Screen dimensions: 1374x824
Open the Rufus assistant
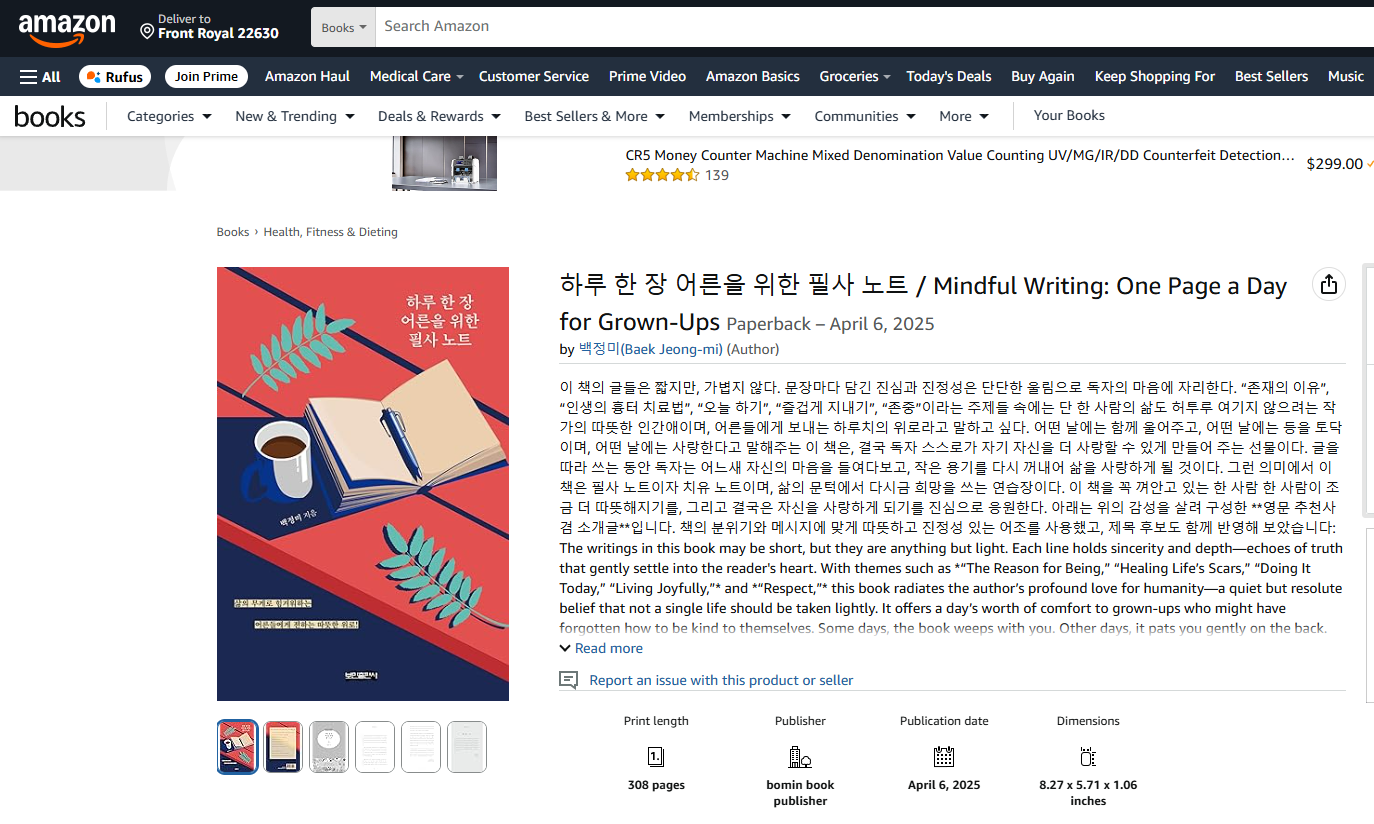115,76
